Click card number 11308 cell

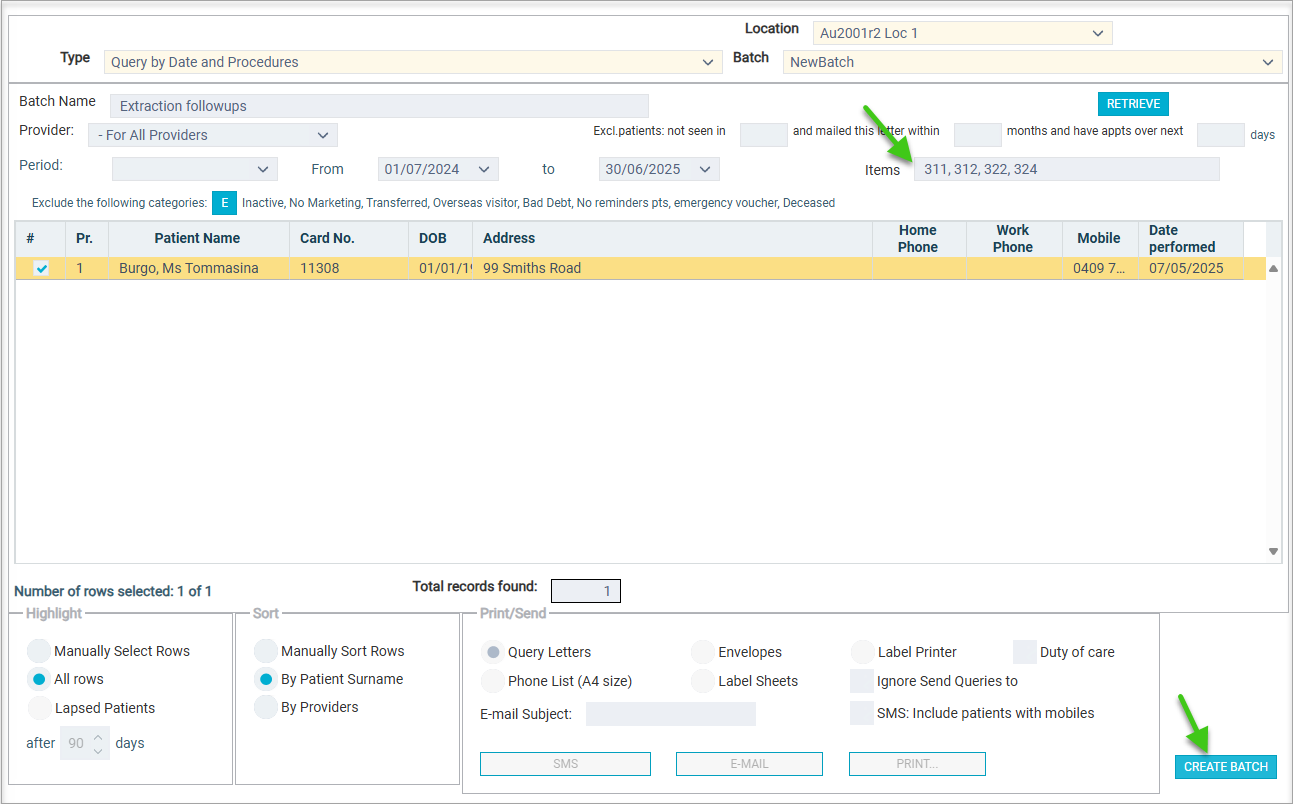click(x=349, y=268)
